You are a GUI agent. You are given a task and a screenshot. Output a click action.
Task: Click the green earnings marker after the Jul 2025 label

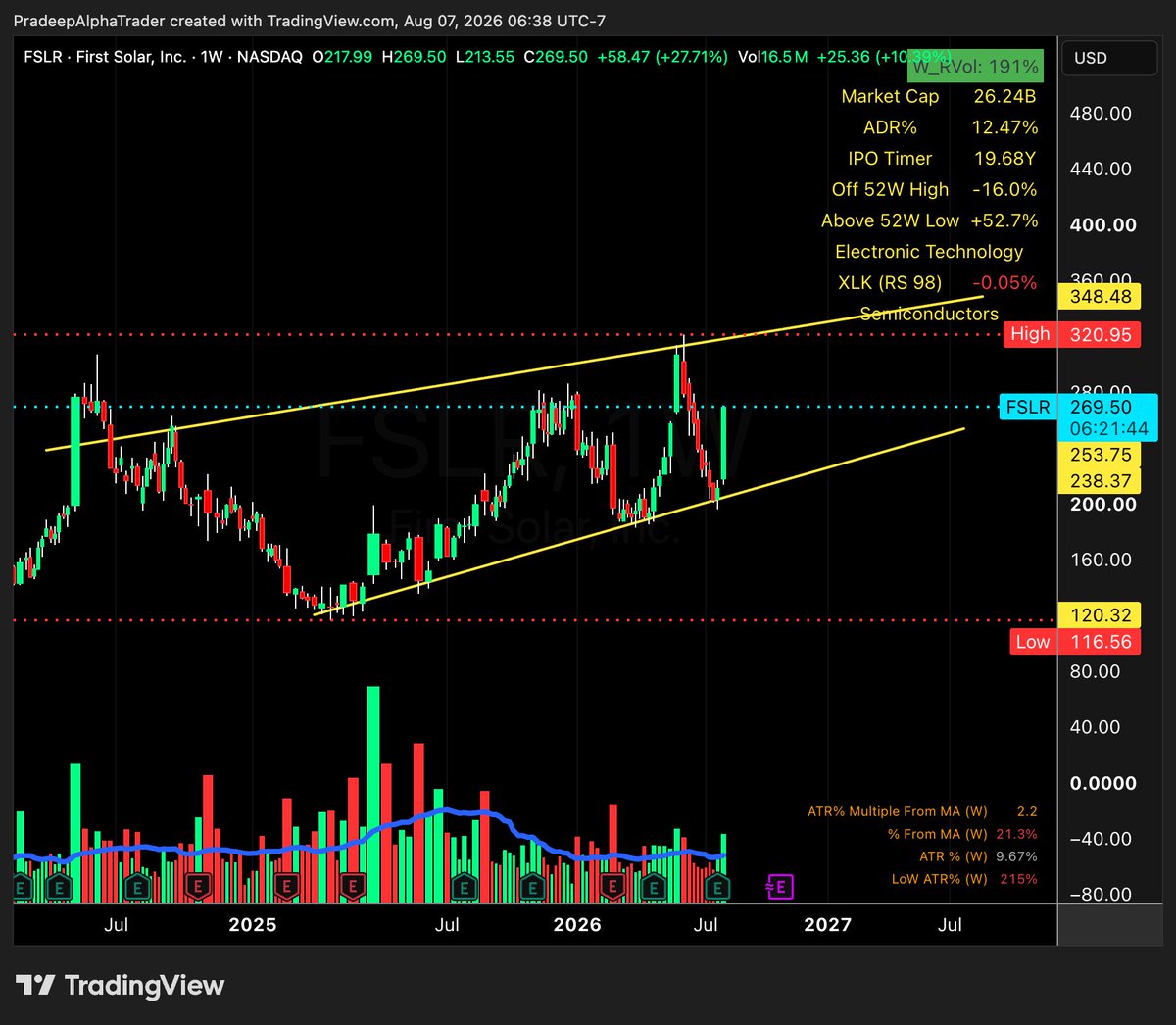tap(464, 889)
